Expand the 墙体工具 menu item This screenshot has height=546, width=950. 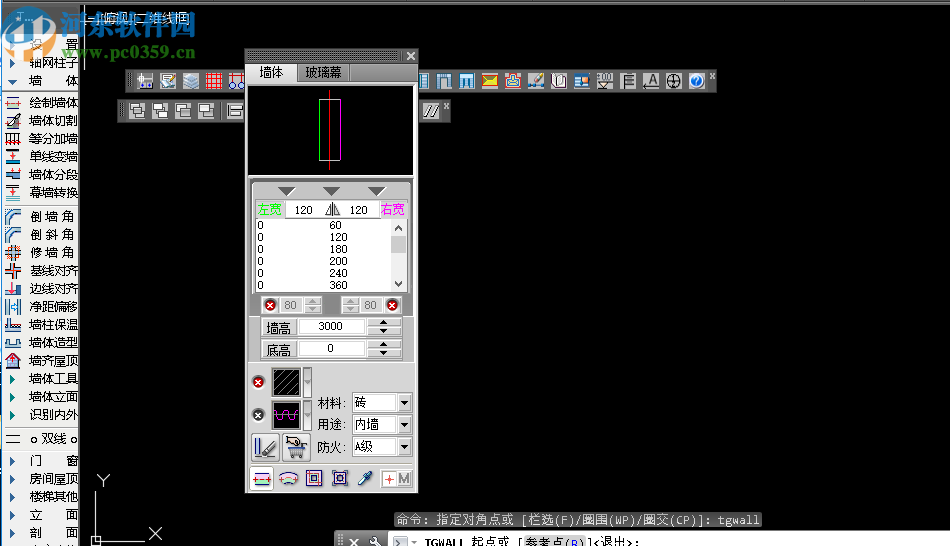[52, 378]
